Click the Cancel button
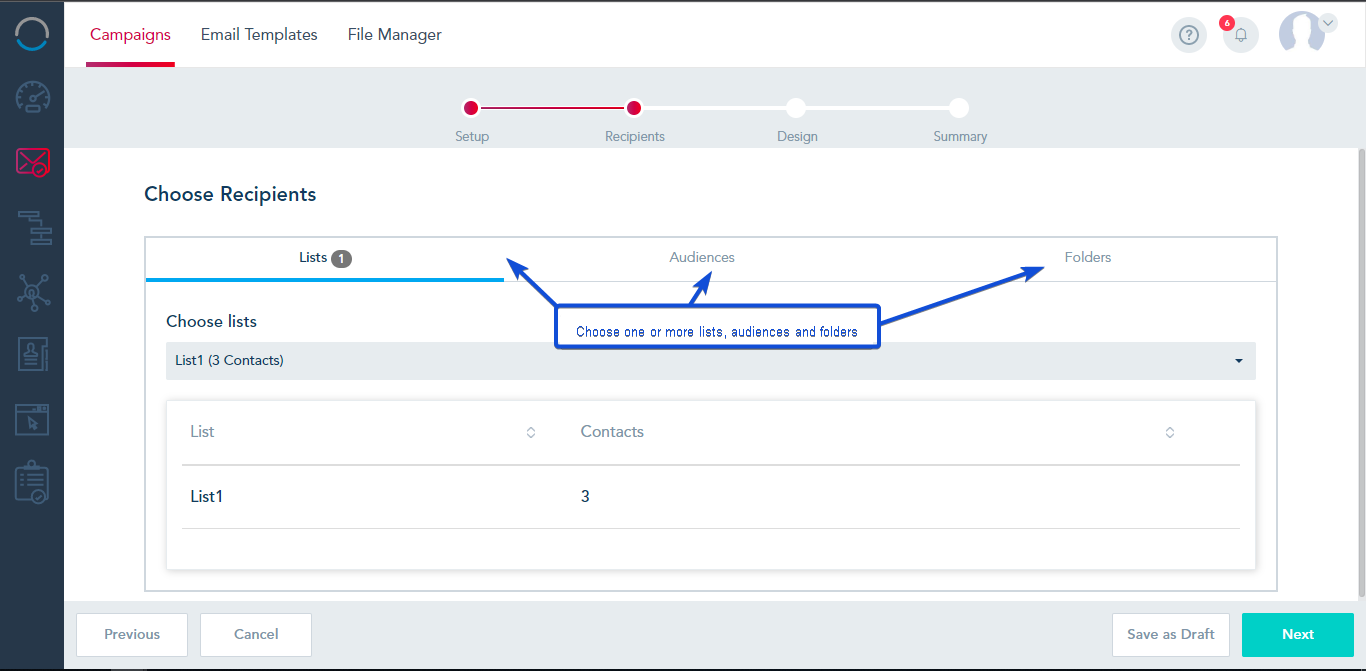 point(256,634)
